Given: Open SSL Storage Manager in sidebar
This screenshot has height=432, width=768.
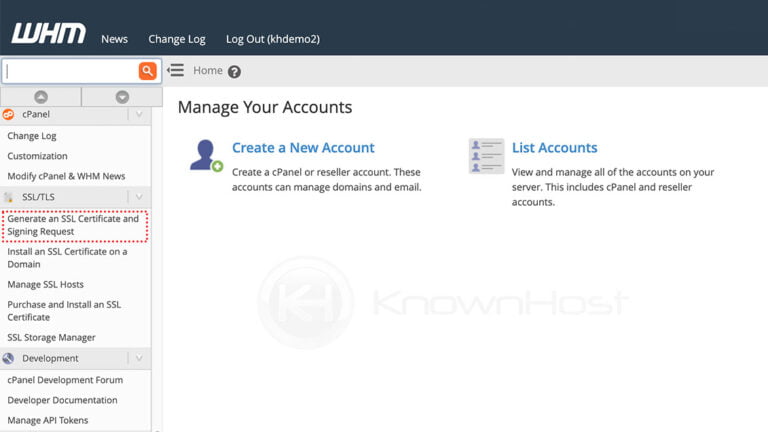Looking at the screenshot, I should [x=51, y=337].
